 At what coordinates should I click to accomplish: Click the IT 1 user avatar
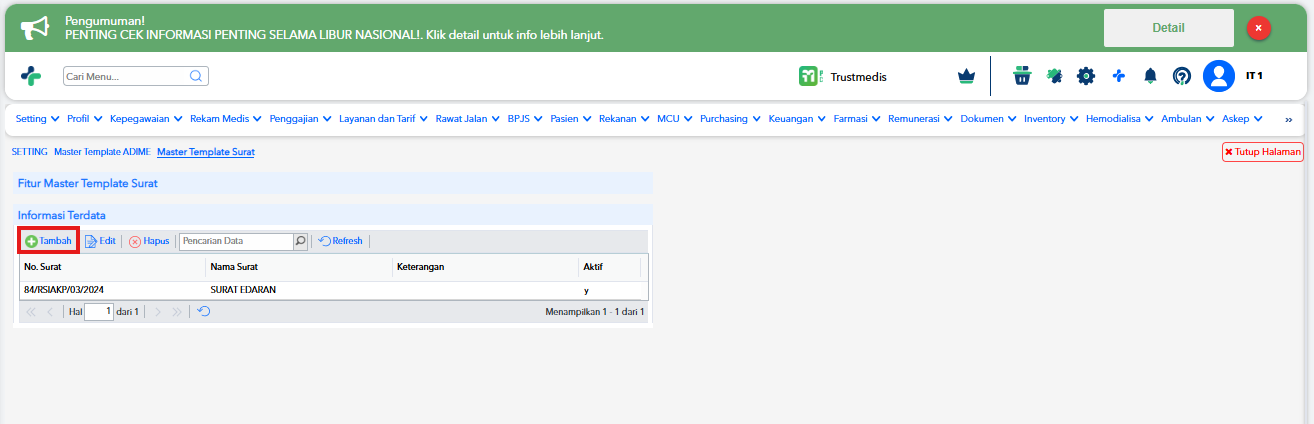coord(1219,76)
